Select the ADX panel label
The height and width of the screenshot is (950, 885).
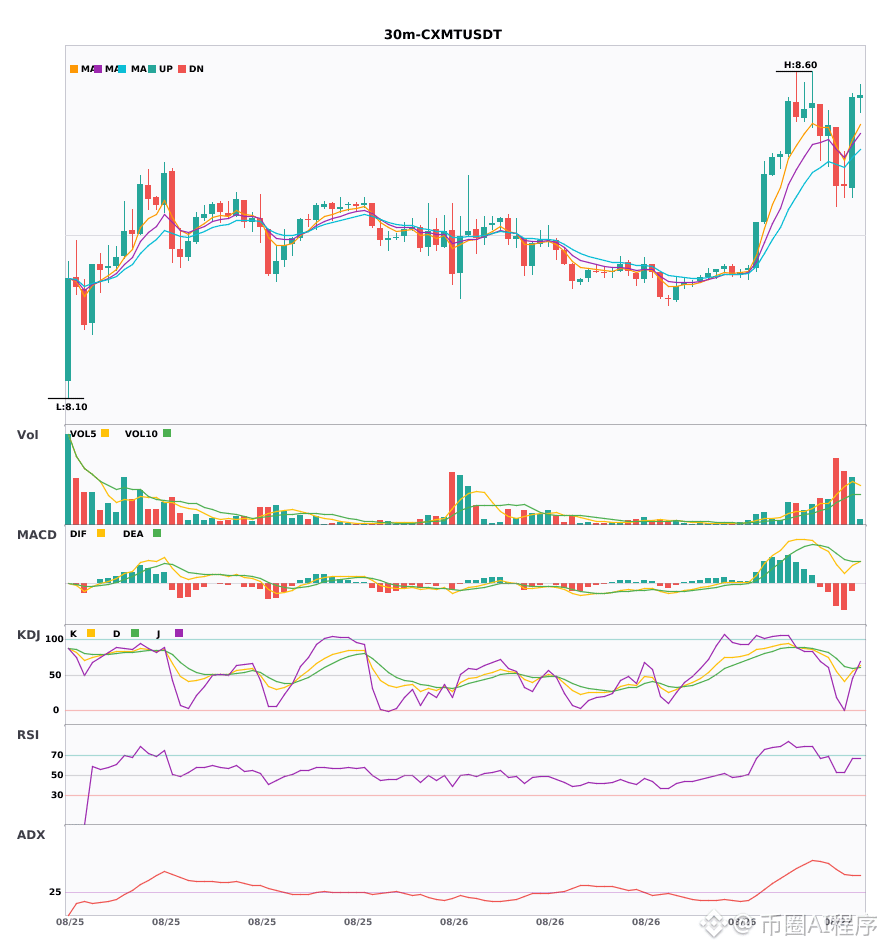coord(31,834)
